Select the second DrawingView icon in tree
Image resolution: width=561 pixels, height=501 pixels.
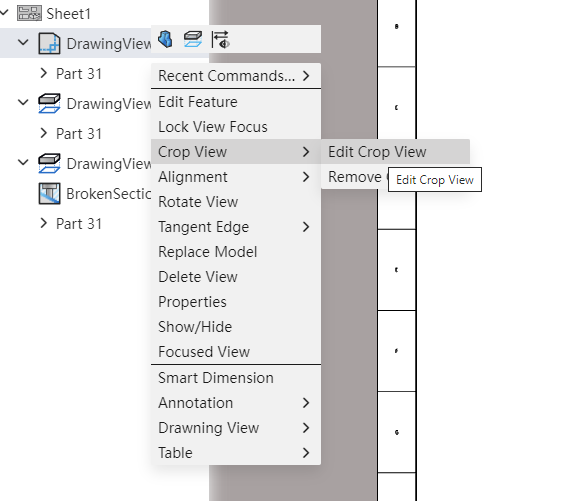click(49, 103)
